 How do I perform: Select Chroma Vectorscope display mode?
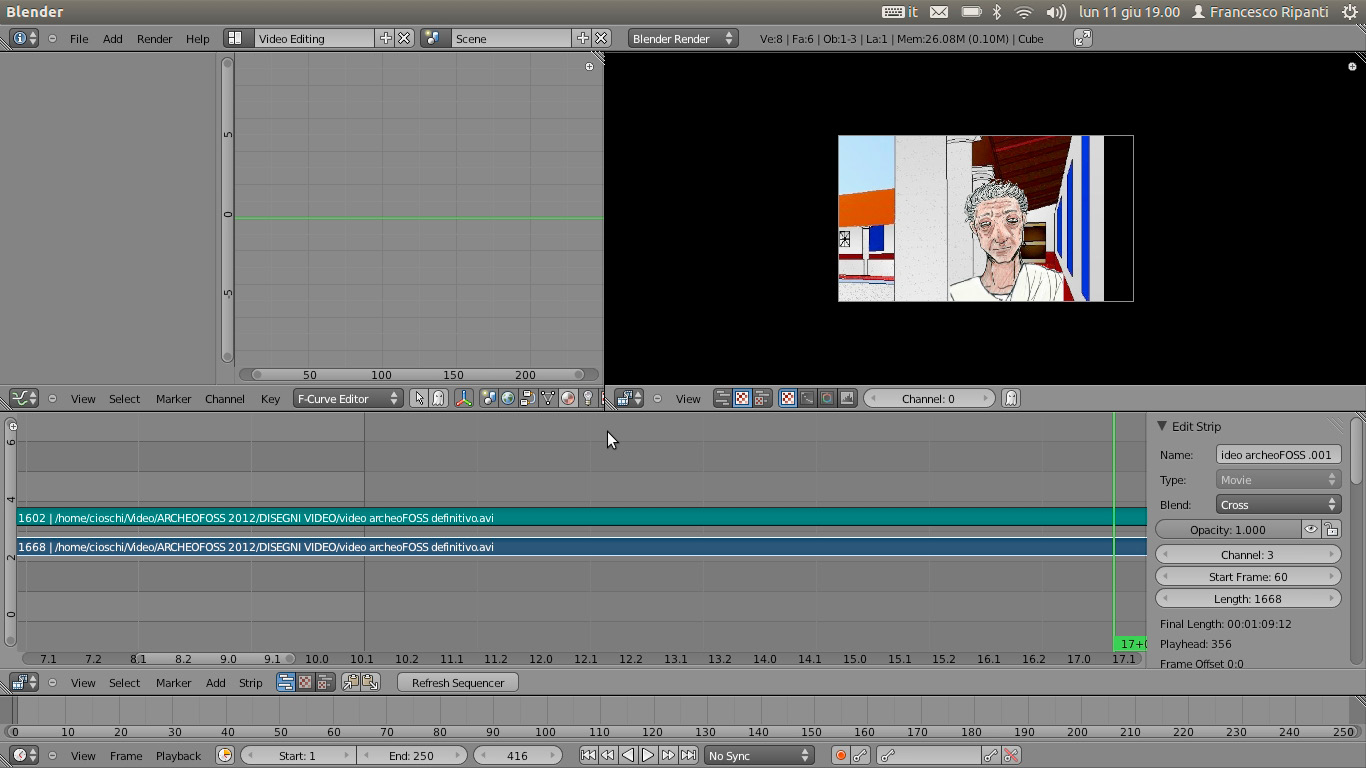[x=827, y=398]
